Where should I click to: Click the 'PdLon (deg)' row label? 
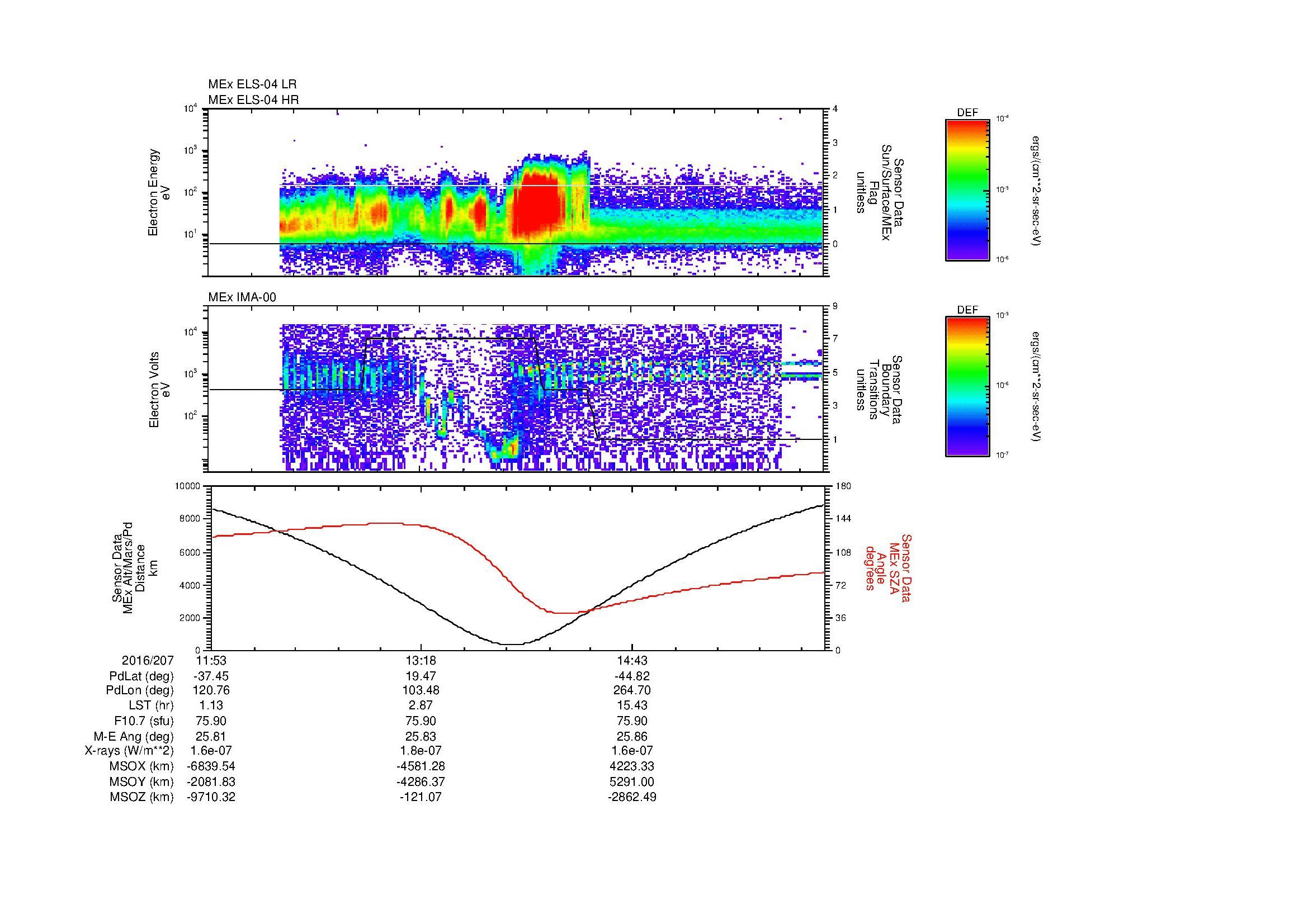(141, 690)
